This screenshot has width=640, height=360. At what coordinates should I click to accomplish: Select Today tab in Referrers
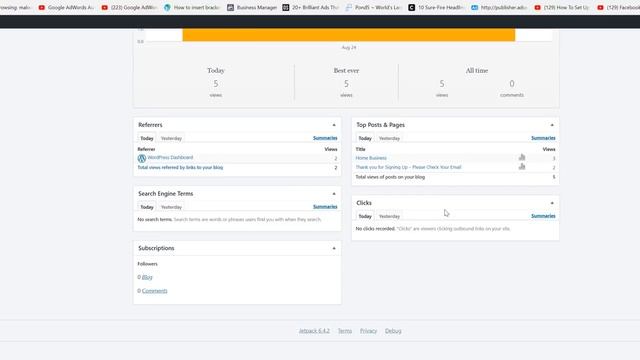point(147,138)
